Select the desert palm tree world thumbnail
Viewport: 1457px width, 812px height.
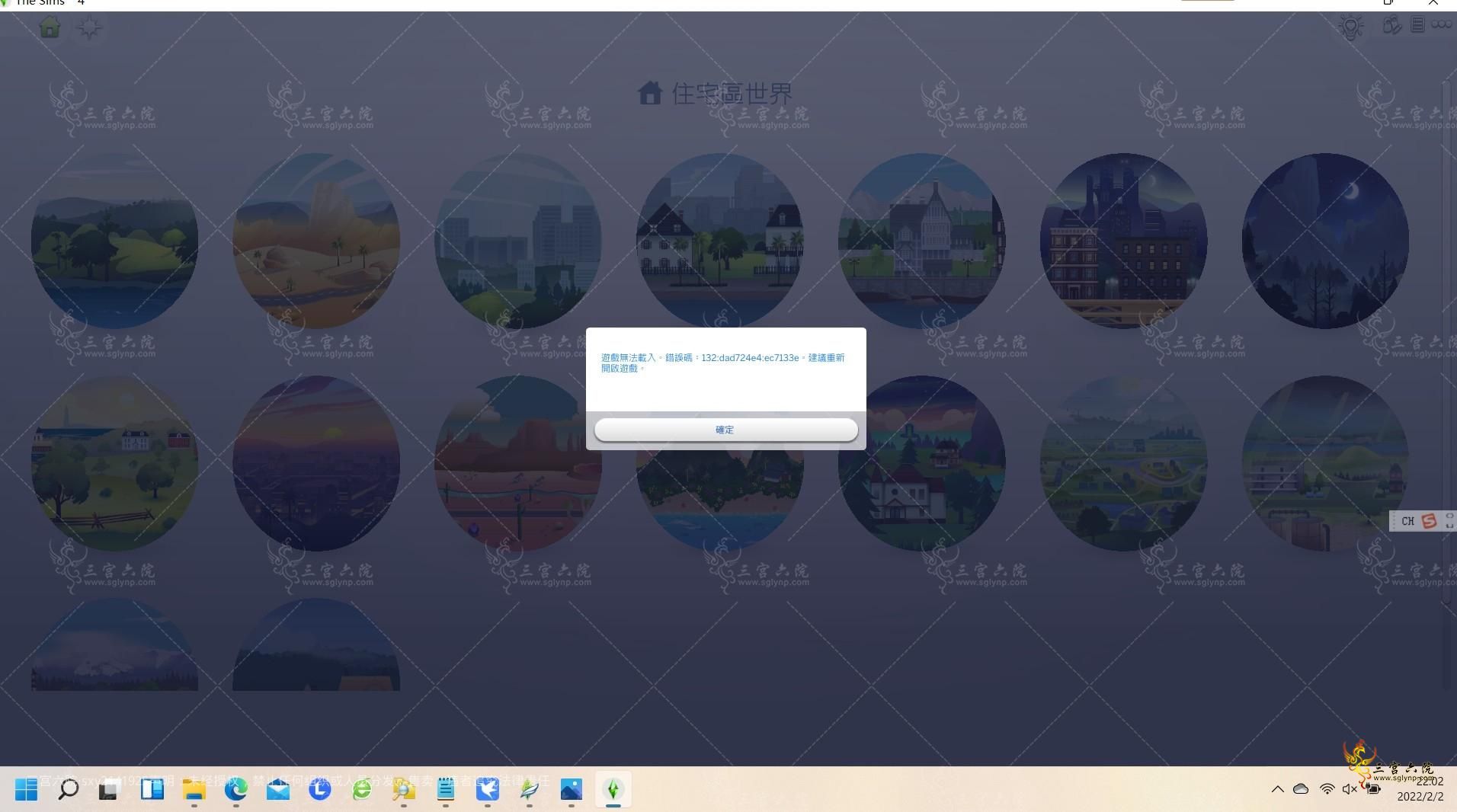click(x=316, y=241)
